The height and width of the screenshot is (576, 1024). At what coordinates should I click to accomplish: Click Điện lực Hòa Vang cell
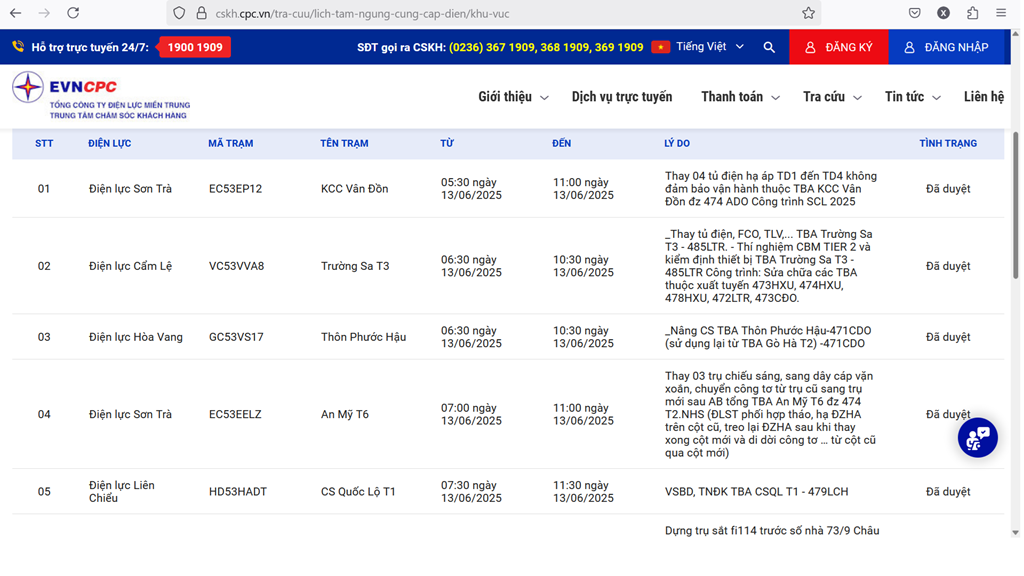coord(136,337)
